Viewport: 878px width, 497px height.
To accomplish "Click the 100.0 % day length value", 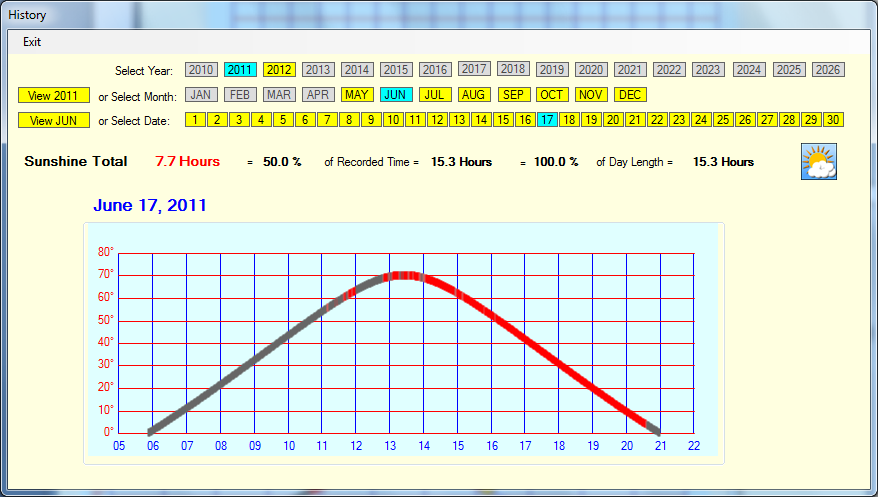I will pyautogui.click(x=556, y=162).
